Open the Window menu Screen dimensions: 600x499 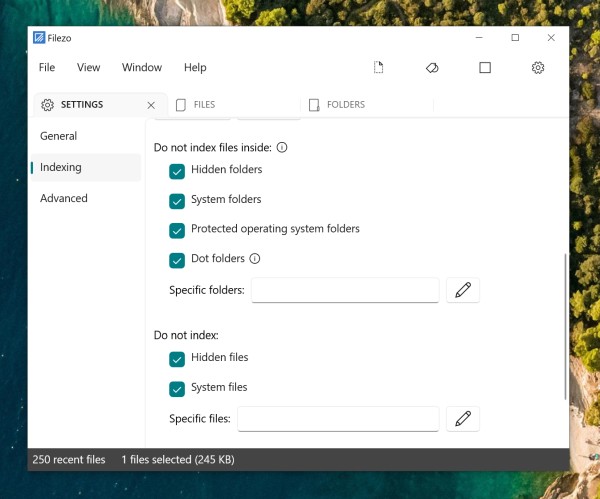tap(142, 68)
